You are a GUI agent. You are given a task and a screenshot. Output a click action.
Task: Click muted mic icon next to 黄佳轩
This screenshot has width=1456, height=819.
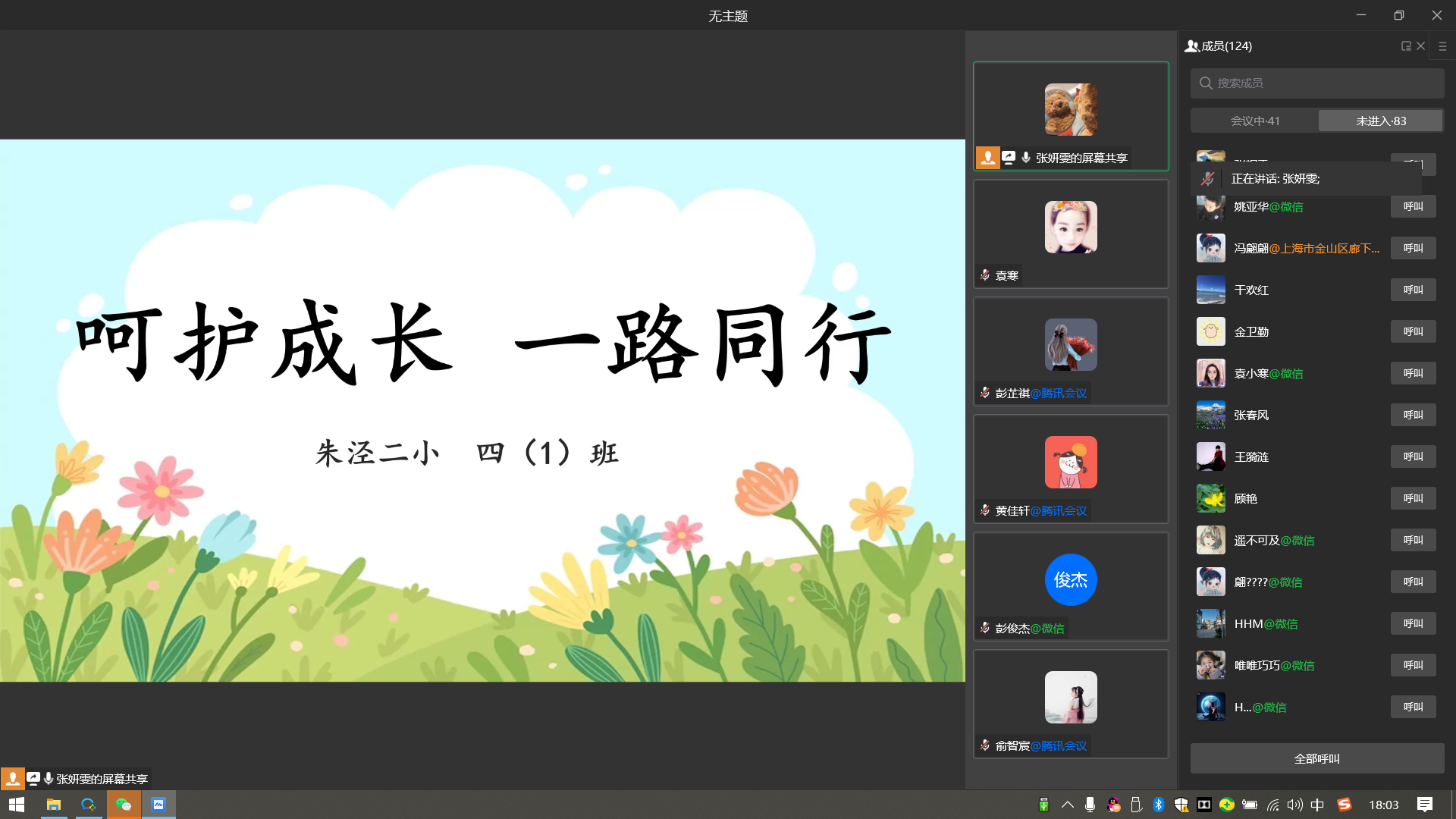[985, 510]
